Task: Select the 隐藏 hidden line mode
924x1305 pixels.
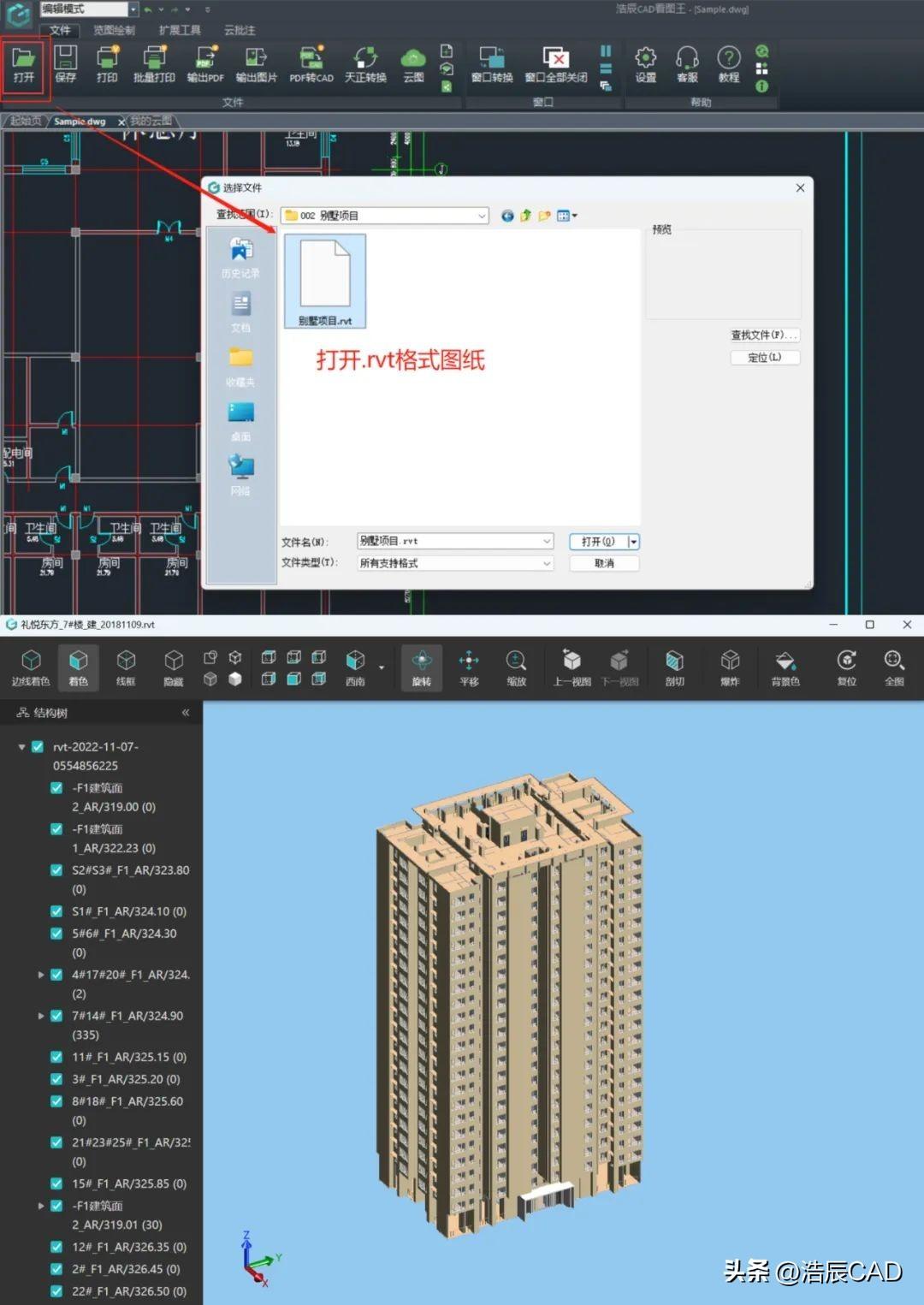Action: [x=174, y=667]
